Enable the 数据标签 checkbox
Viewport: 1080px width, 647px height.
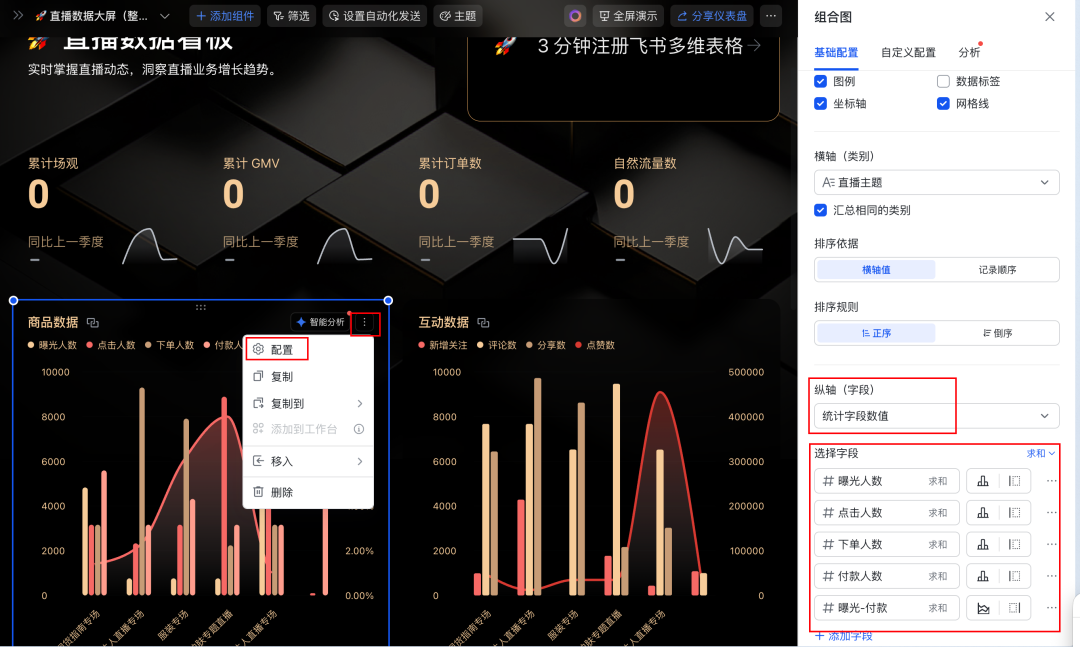(x=941, y=81)
